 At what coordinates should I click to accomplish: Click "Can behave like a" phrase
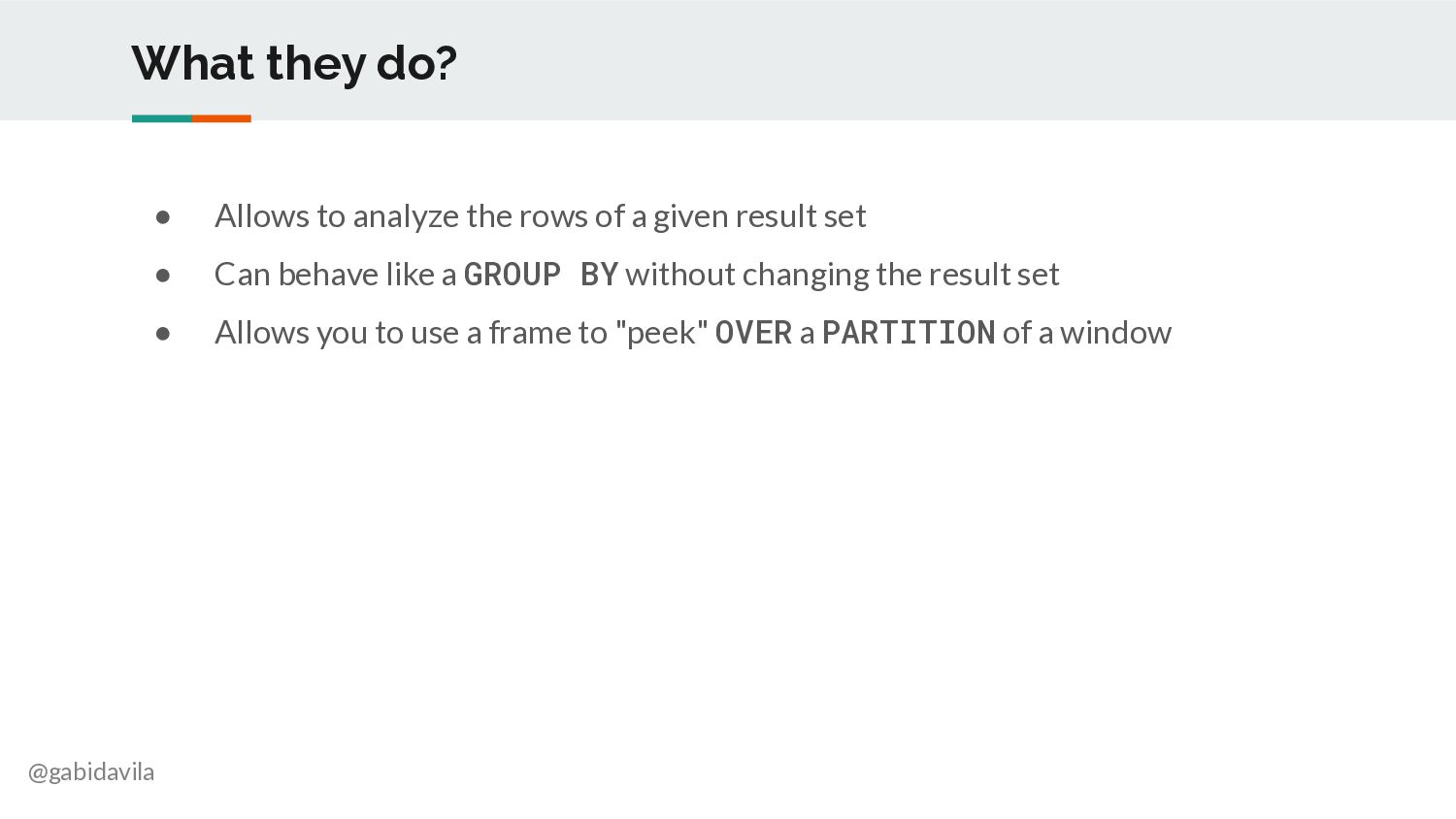pos(335,275)
